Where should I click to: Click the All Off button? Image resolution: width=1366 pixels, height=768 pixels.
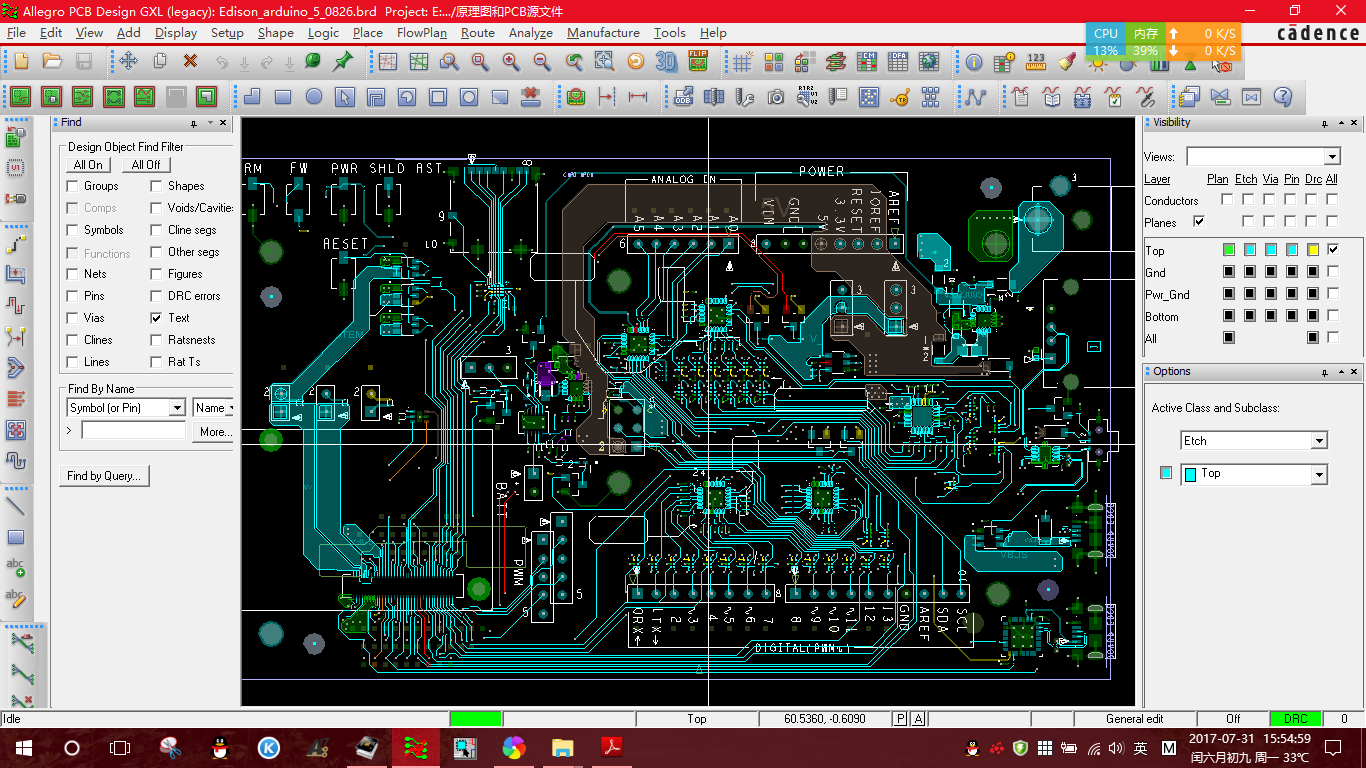146,165
